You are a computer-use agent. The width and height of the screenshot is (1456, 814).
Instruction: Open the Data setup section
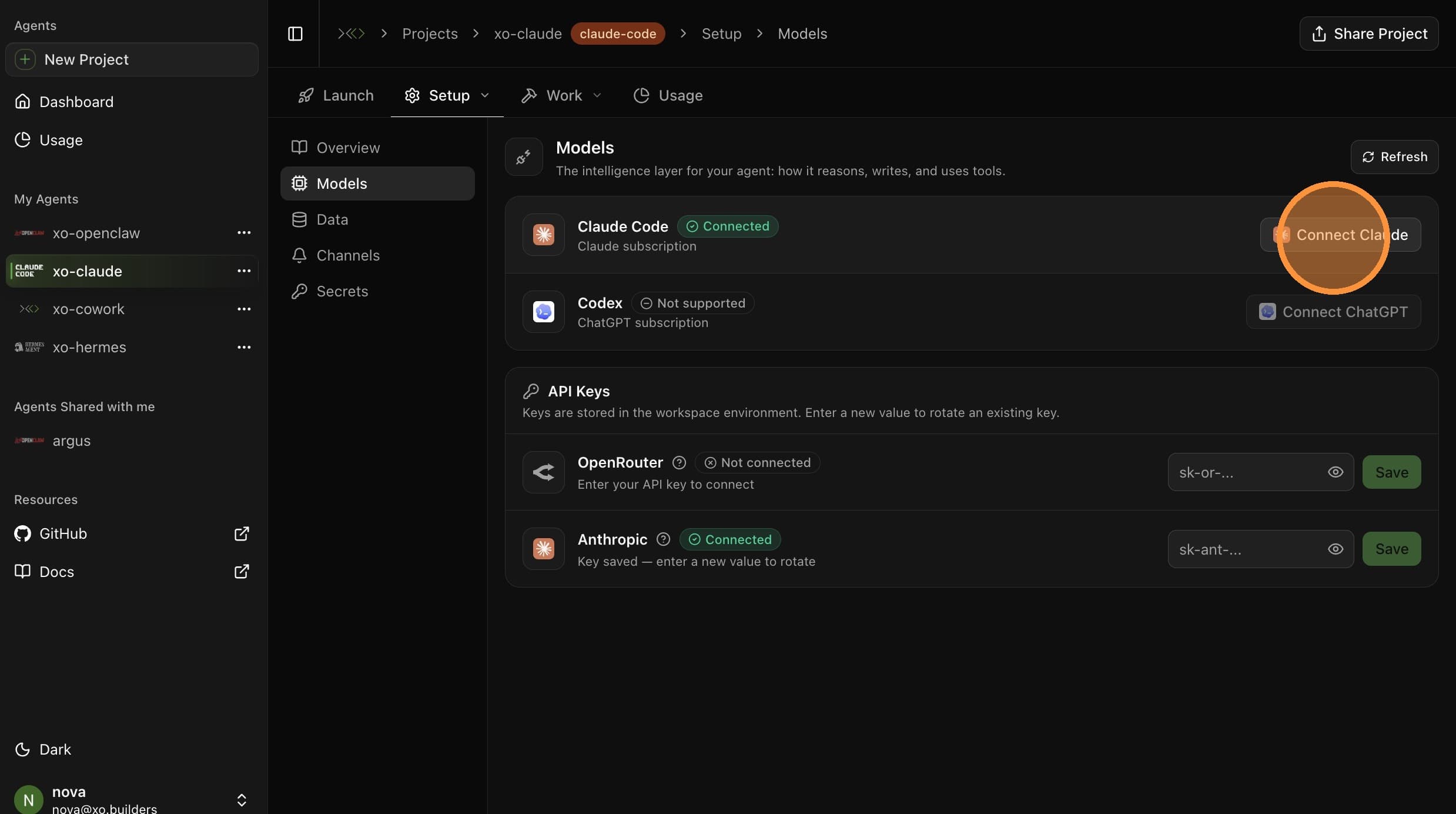tap(377, 219)
